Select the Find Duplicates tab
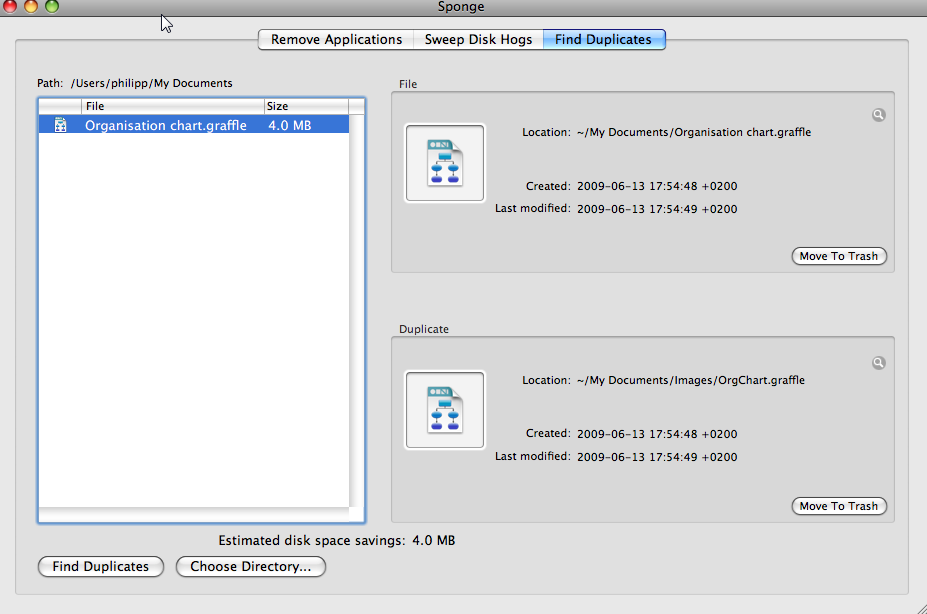 pos(604,40)
